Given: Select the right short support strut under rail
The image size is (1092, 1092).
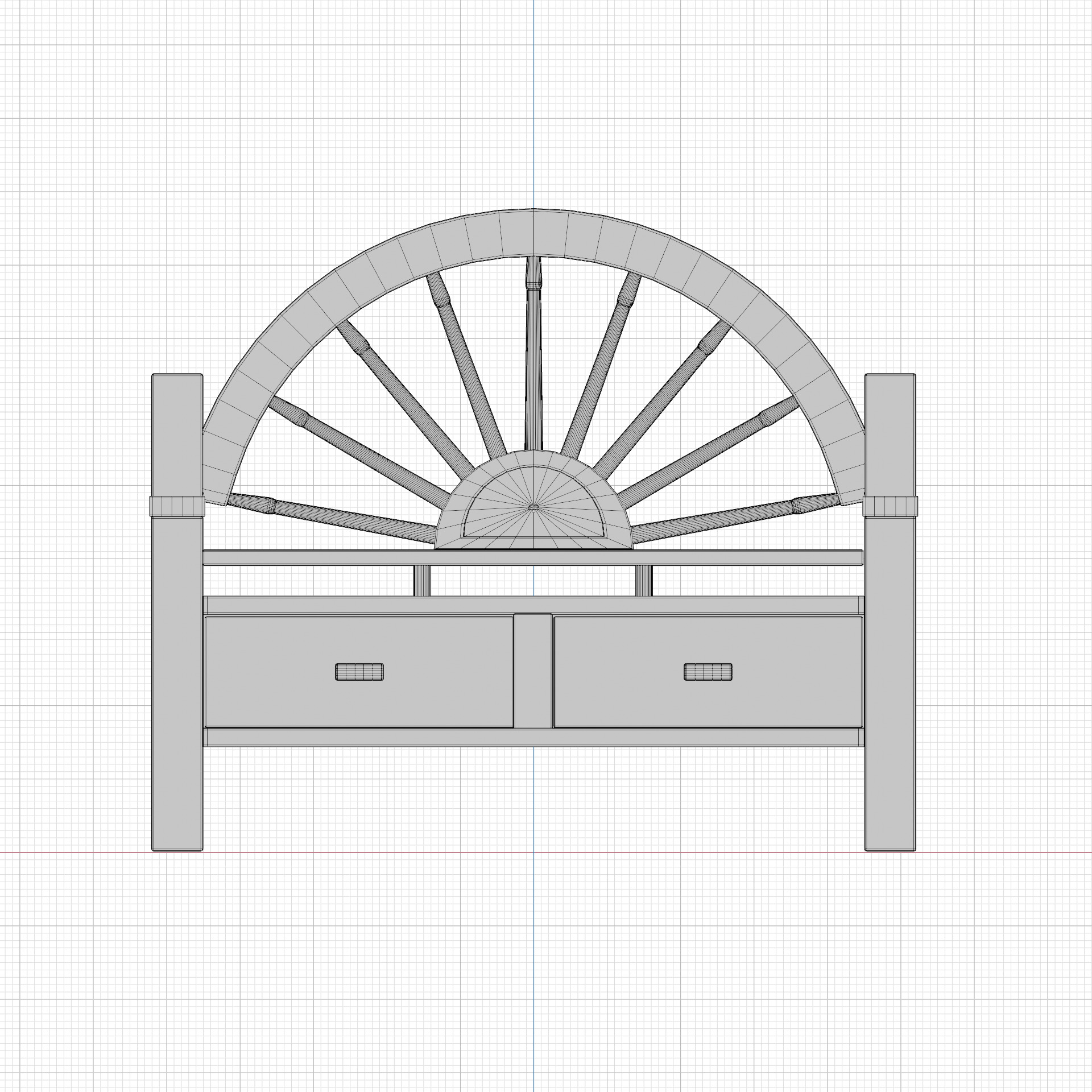Looking at the screenshot, I should coord(644,580).
